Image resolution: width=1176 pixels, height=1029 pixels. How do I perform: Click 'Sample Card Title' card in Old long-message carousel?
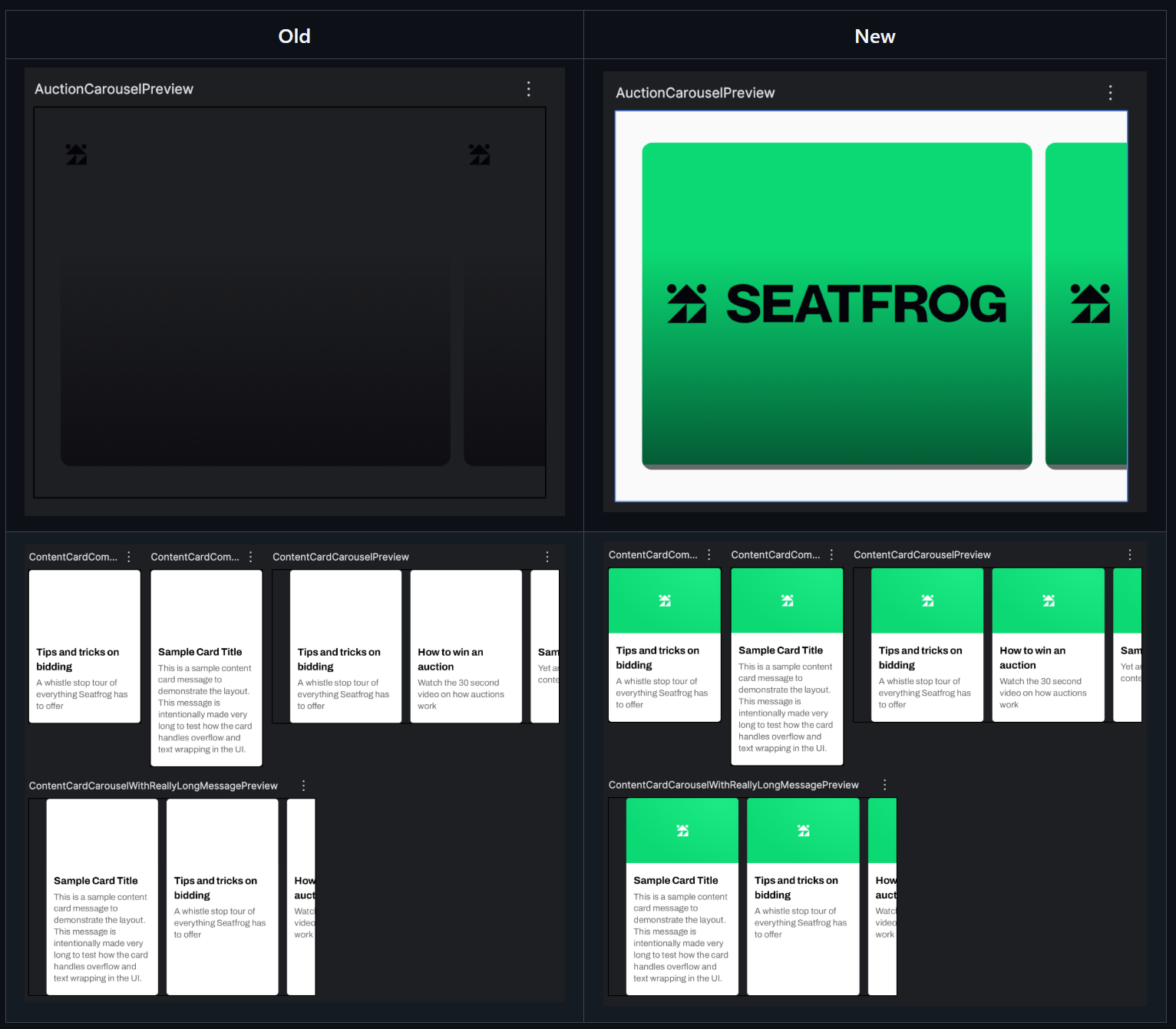(102, 897)
